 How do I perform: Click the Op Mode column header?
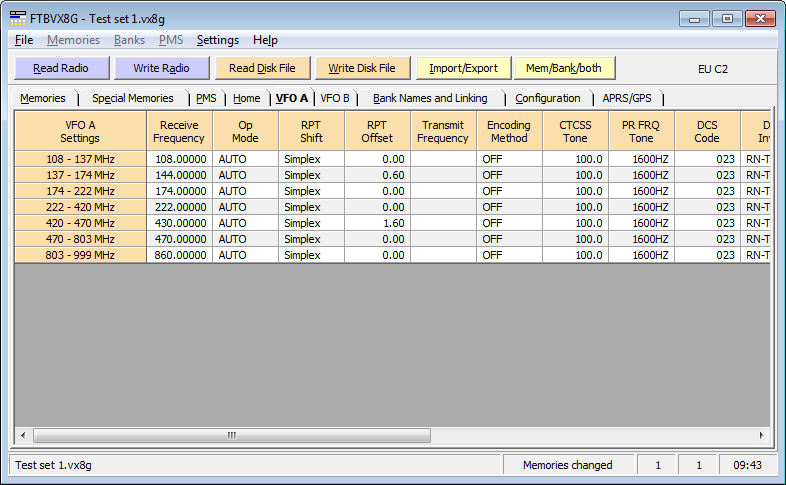[245, 131]
